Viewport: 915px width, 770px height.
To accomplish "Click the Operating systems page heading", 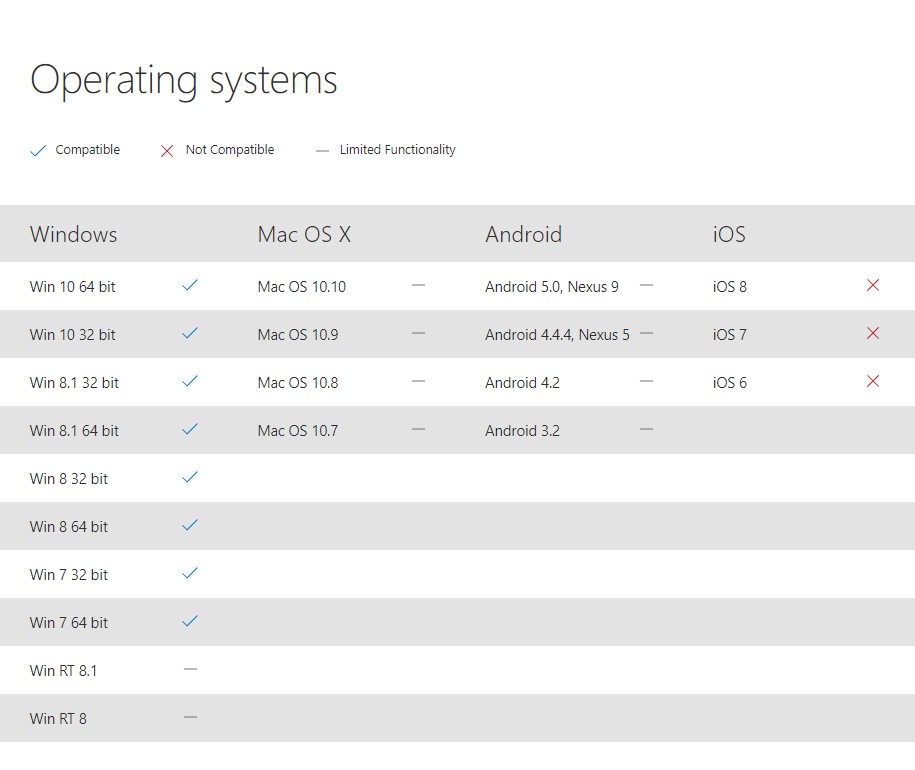I will pos(184,80).
